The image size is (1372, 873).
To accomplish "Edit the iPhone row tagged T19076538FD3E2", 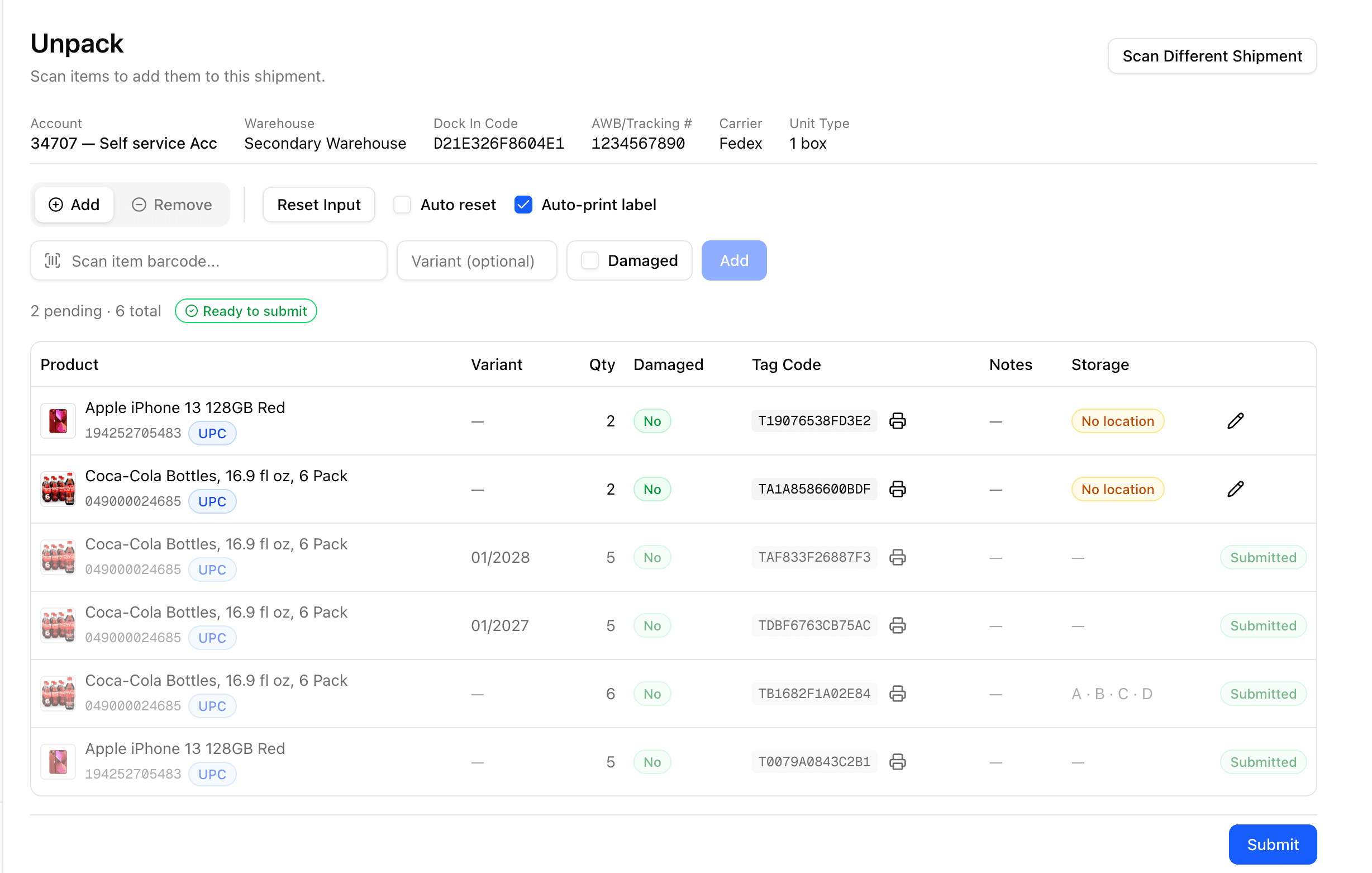I will [1235, 421].
